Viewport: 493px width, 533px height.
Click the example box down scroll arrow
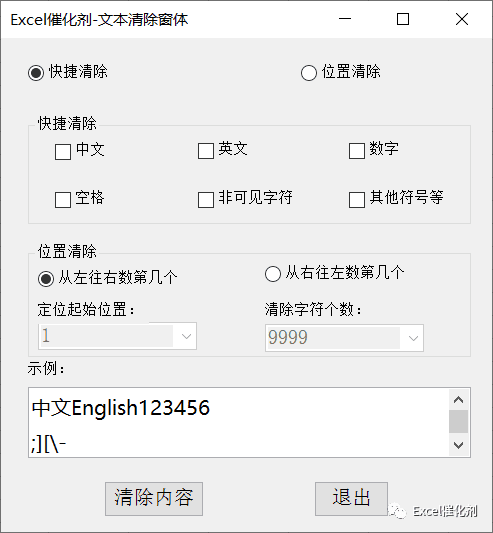pyautogui.click(x=459, y=445)
